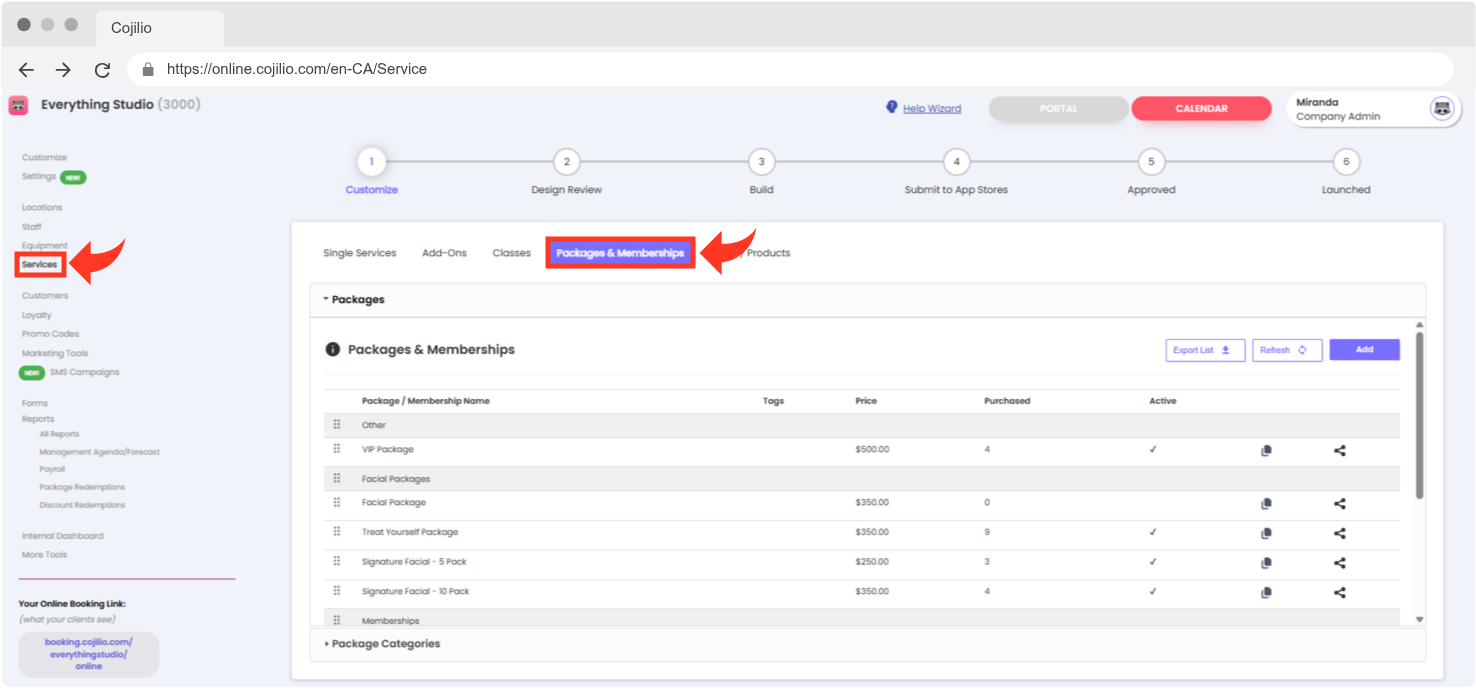Share Signature Facial - 5 Pack
The width and height of the screenshot is (1476, 694).
(1340, 563)
